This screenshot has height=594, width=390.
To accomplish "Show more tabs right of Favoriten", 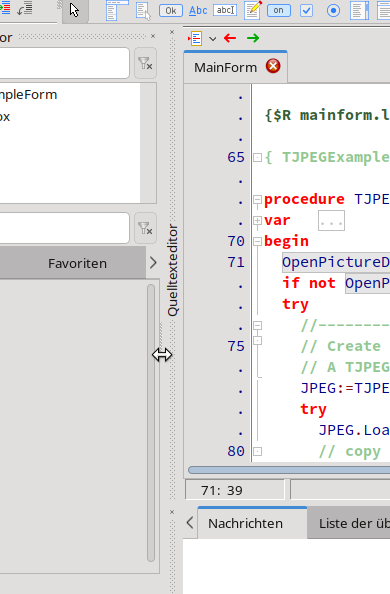I will click(153, 263).
